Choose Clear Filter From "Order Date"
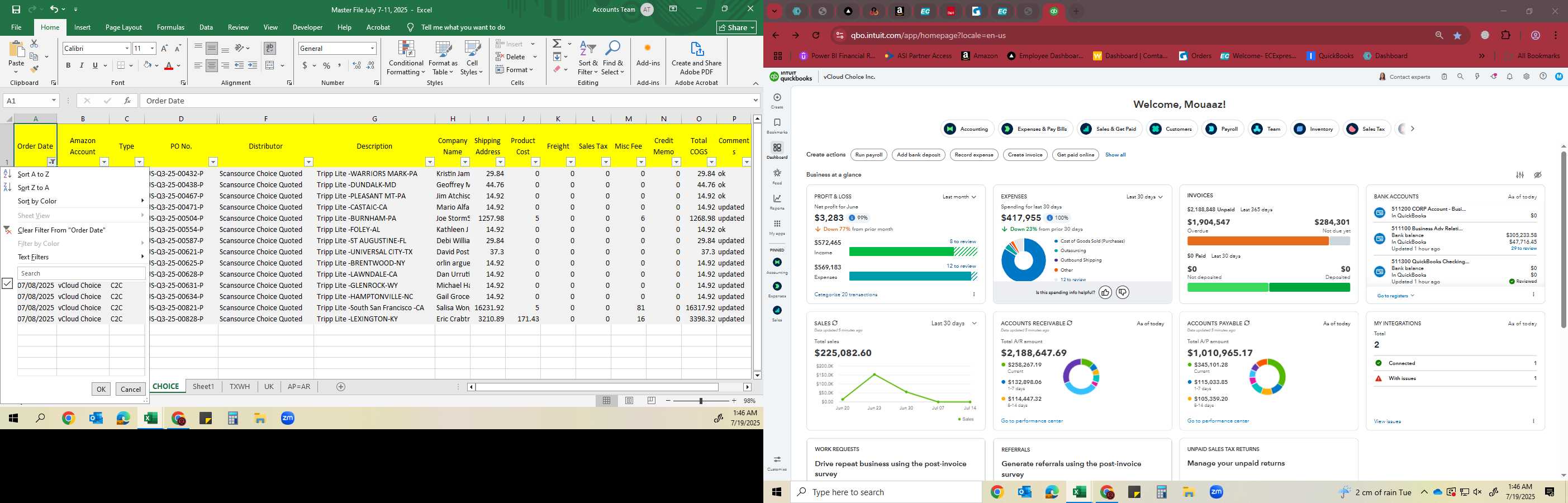 pos(74,230)
